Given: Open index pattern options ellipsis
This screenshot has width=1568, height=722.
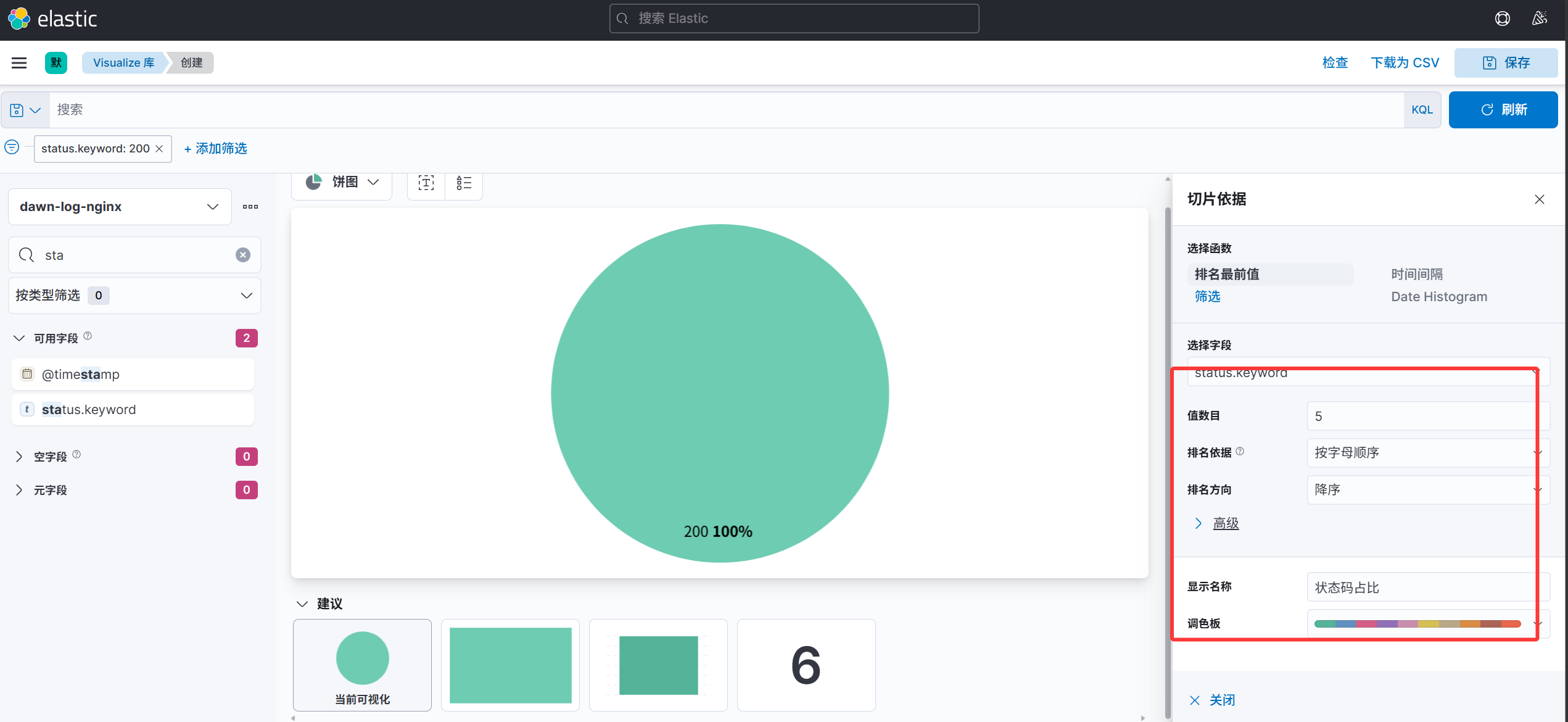Looking at the screenshot, I should tap(250, 207).
